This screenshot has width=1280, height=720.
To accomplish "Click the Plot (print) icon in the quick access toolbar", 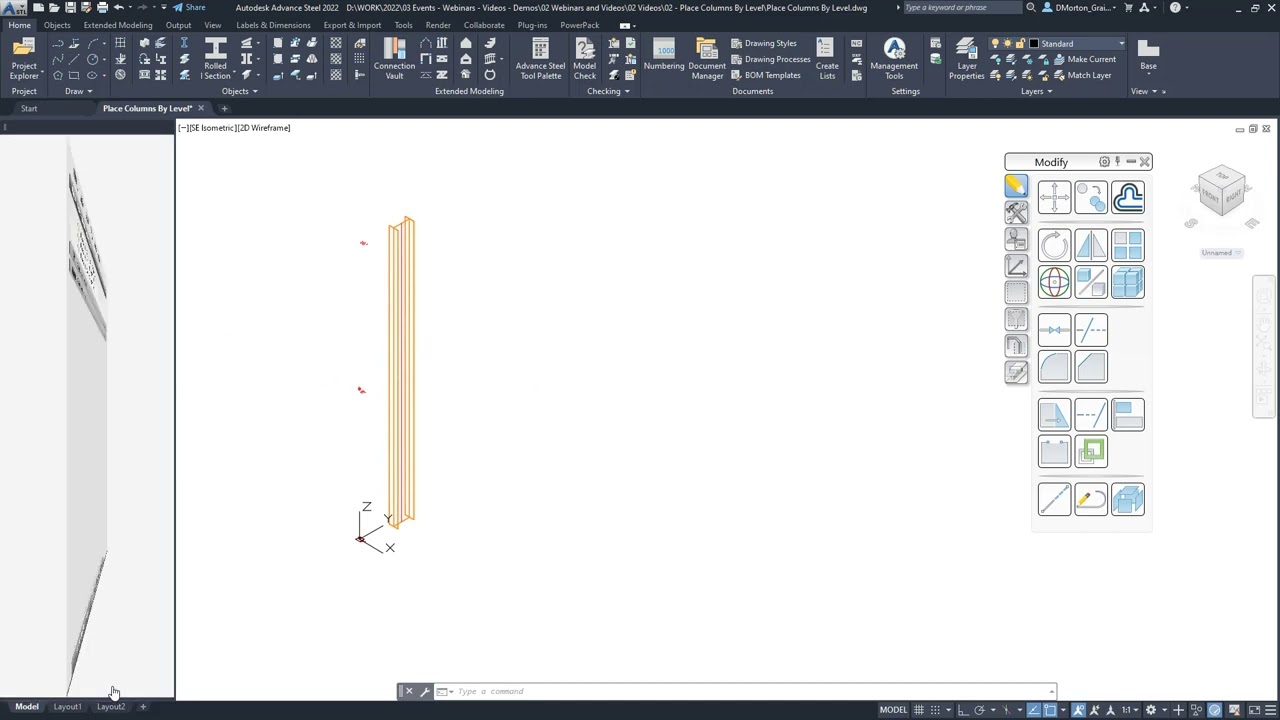I will tap(102, 7).
